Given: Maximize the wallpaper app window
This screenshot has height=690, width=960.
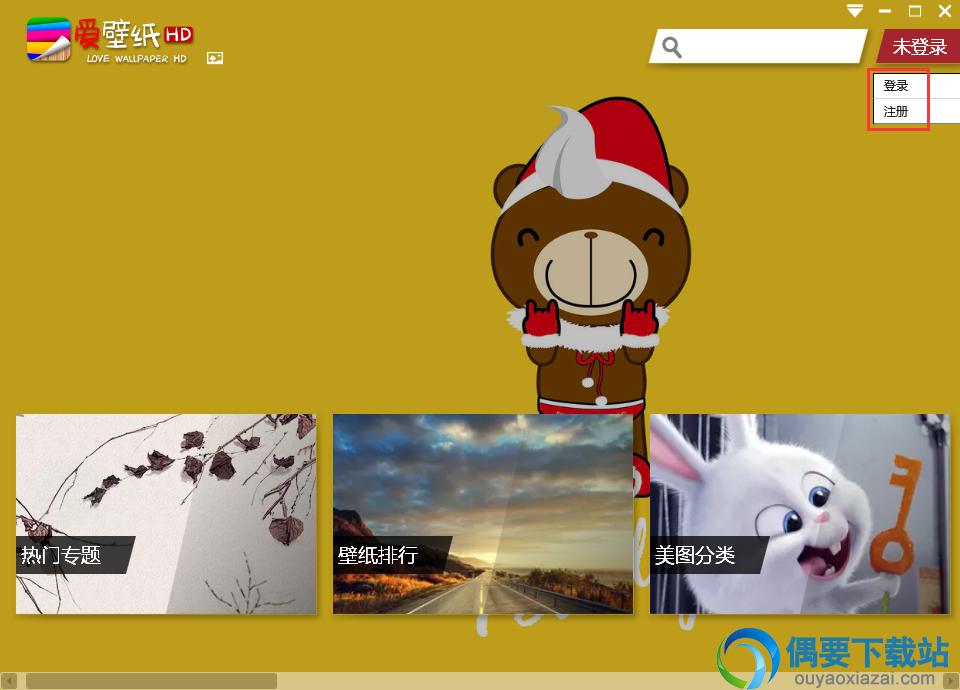Looking at the screenshot, I should [915, 11].
